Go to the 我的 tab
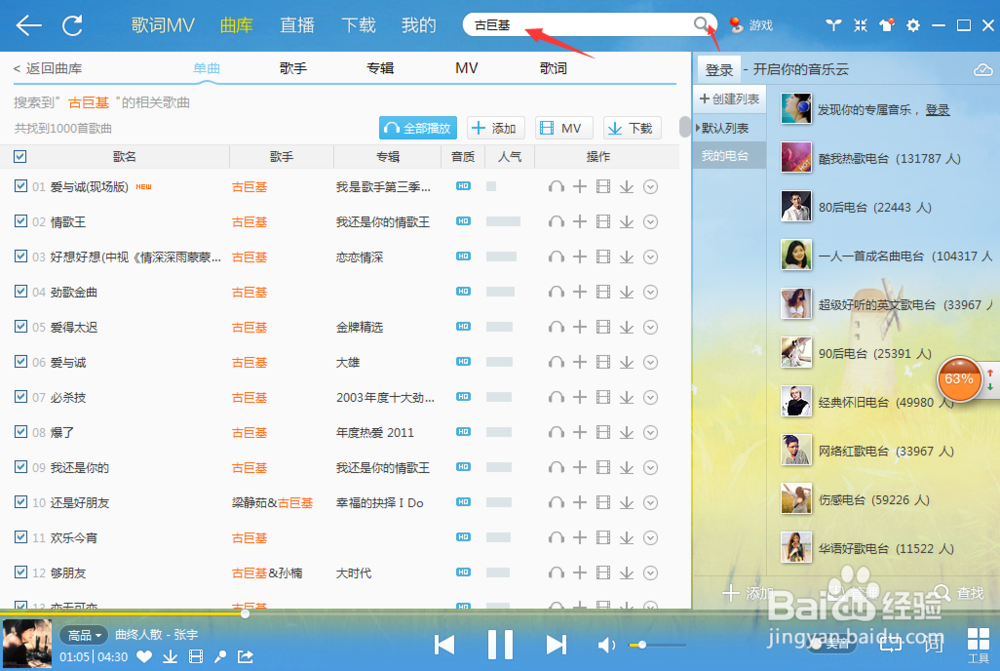This screenshot has width=1000, height=671. (x=418, y=26)
